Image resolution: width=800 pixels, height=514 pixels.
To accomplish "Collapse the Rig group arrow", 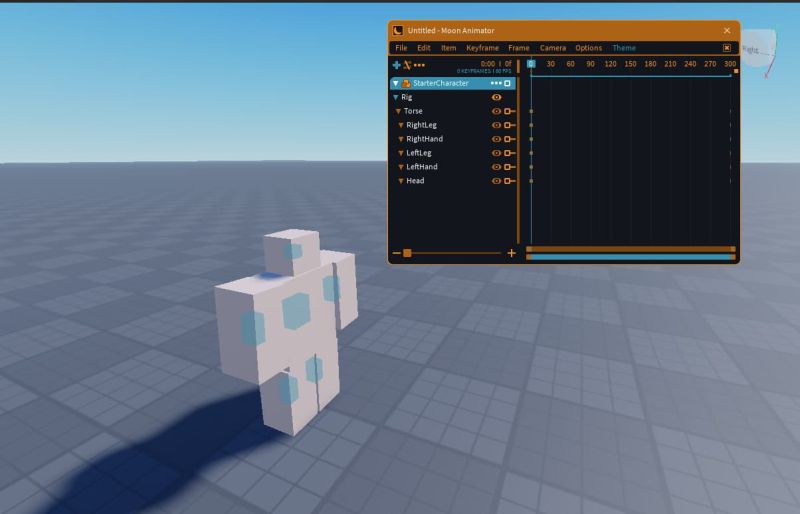I will coord(395,97).
